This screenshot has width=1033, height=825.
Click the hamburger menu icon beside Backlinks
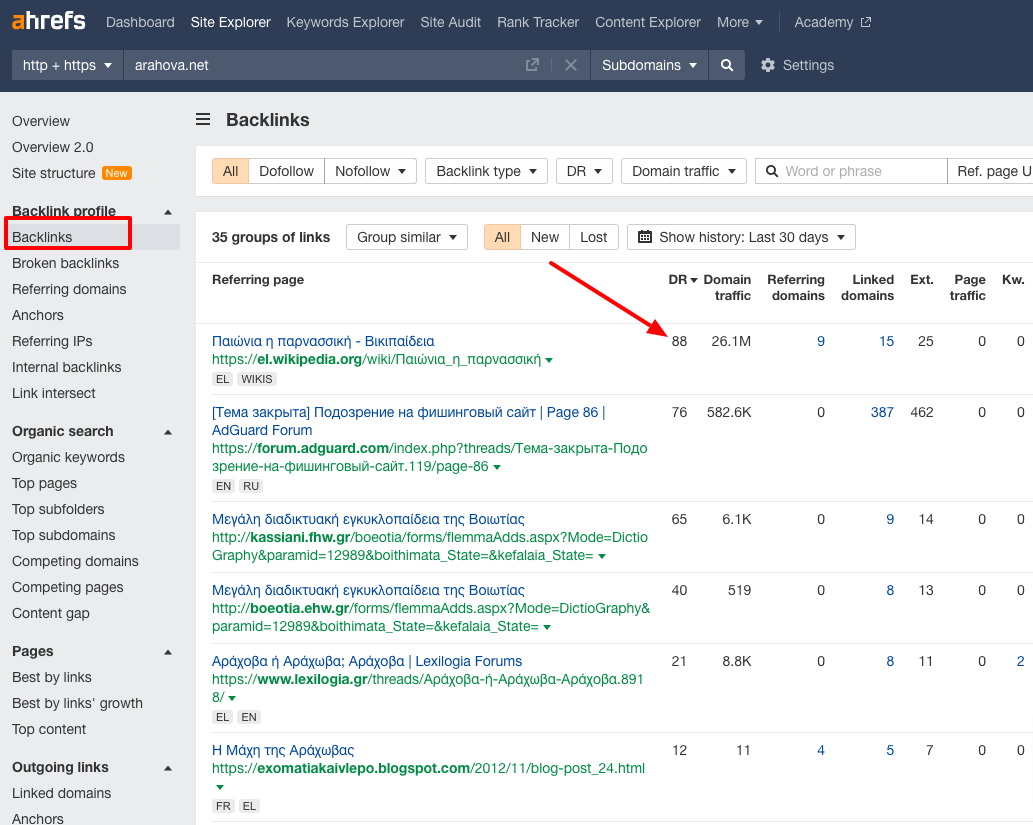pyautogui.click(x=203, y=119)
